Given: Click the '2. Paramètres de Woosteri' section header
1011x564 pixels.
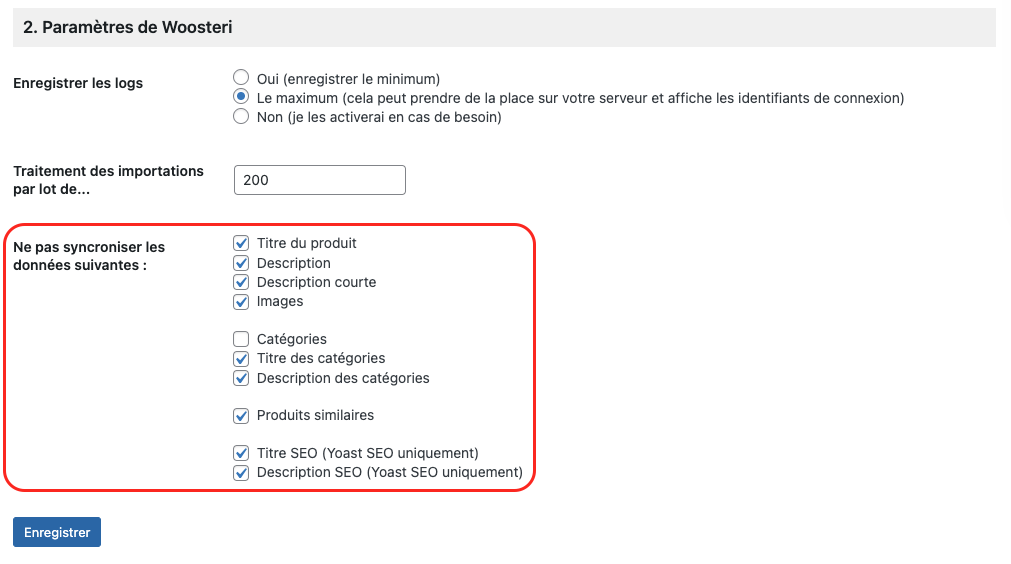Looking at the screenshot, I should click(x=128, y=28).
